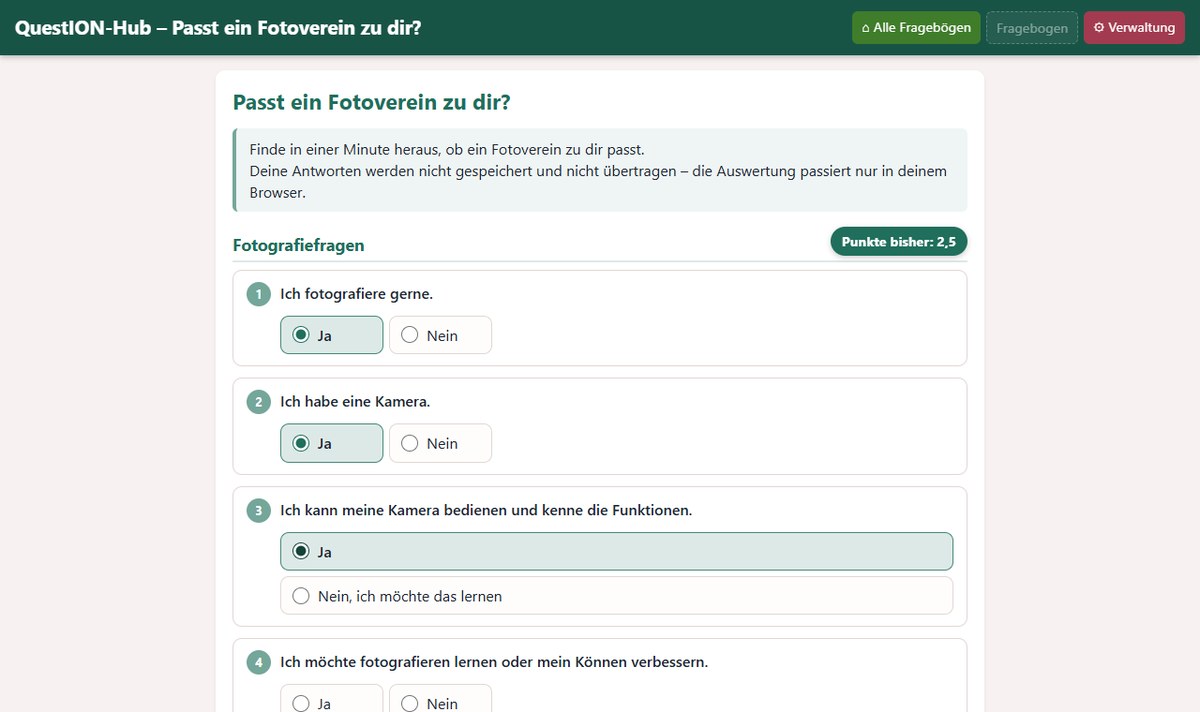Click the privacy info note box
The image size is (1200, 712).
(x=600, y=170)
